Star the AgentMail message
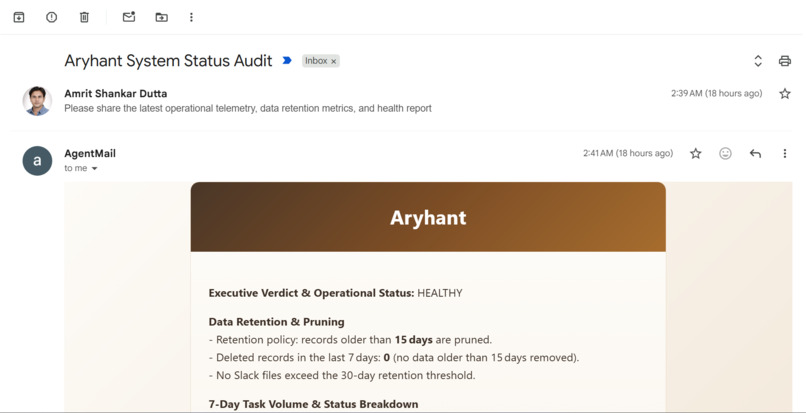 point(695,153)
